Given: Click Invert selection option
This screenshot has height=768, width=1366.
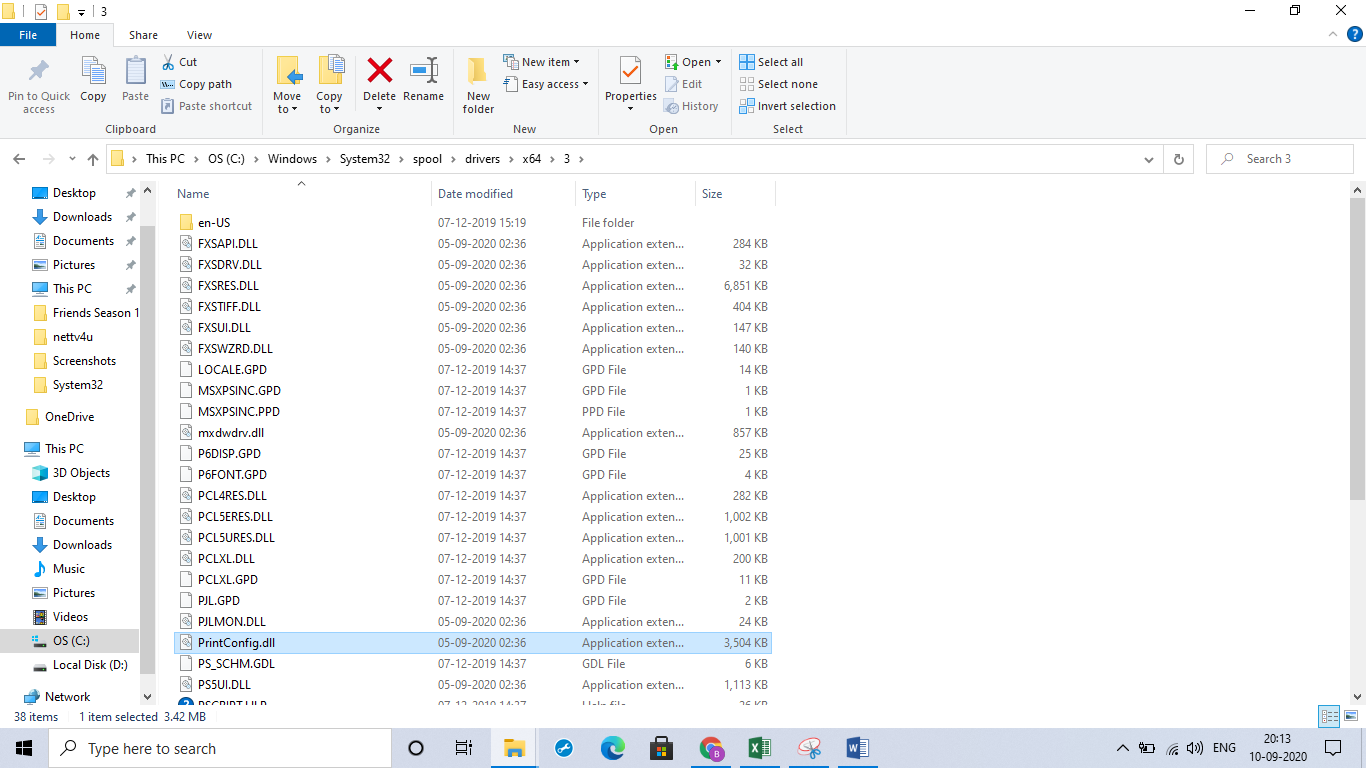Looking at the screenshot, I should point(787,105).
